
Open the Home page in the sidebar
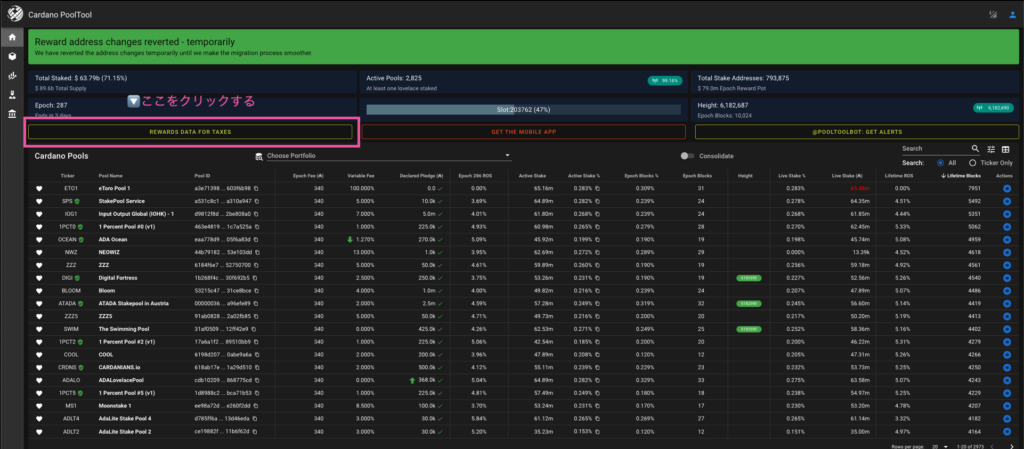[12, 37]
